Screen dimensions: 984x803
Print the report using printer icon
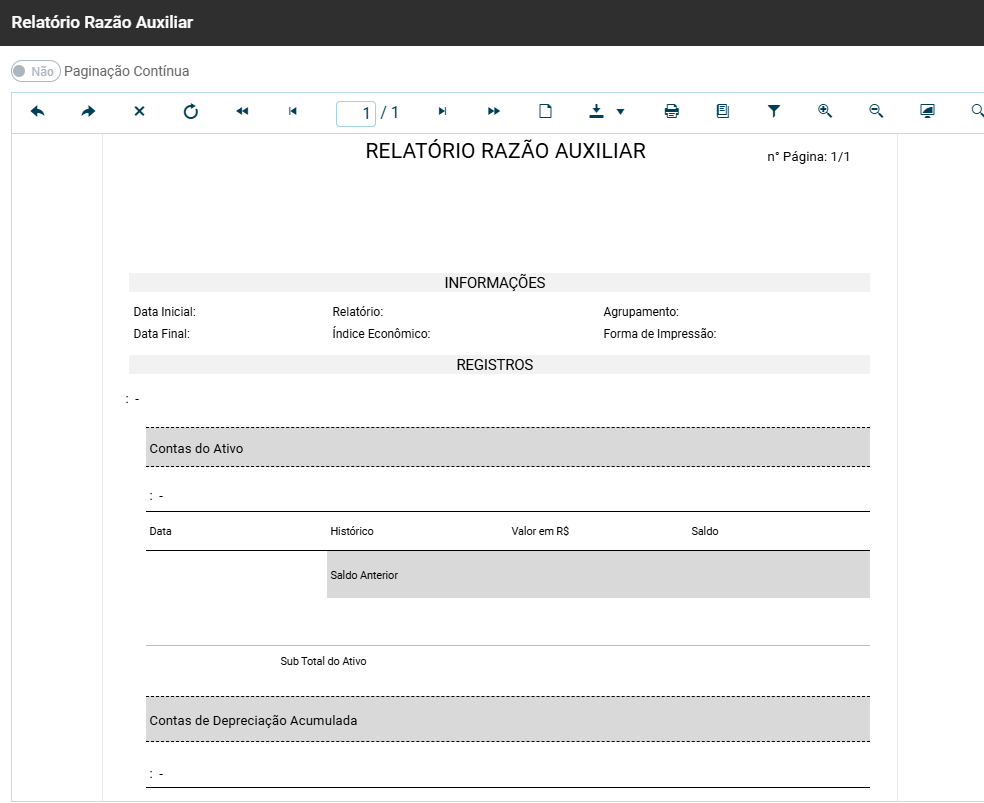point(672,112)
